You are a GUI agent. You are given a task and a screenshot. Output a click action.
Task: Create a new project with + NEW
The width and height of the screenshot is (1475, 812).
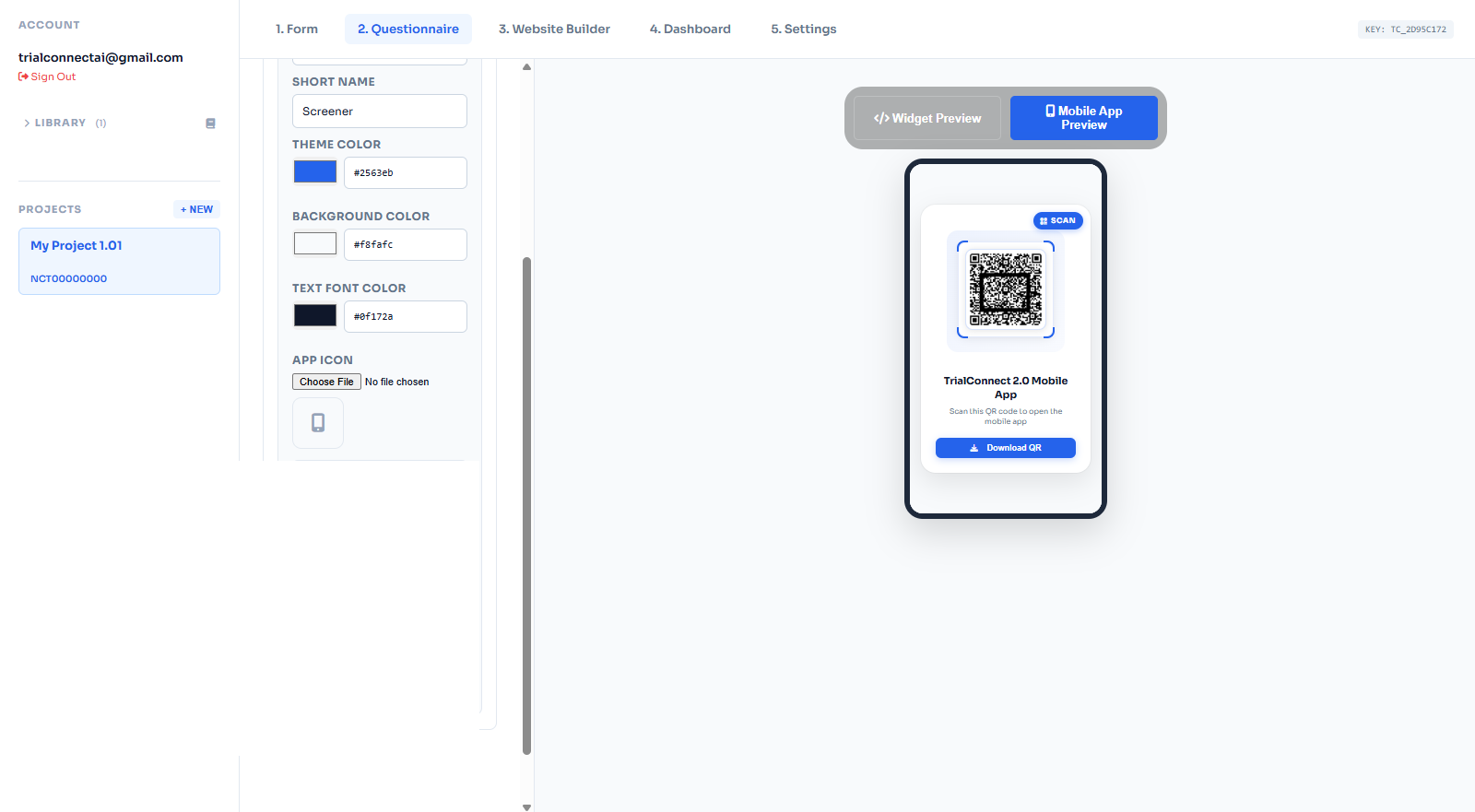pyautogui.click(x=196, y=209)
